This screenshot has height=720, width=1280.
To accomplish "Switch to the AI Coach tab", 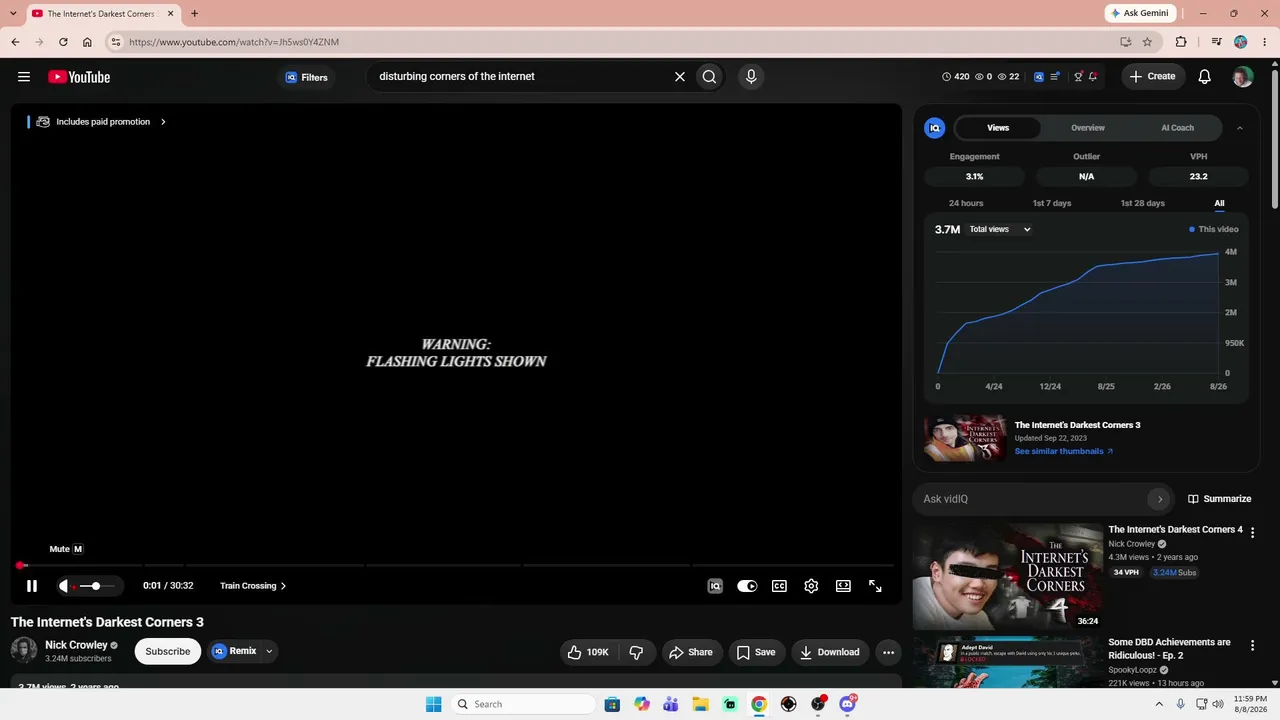I will 1177,128.
